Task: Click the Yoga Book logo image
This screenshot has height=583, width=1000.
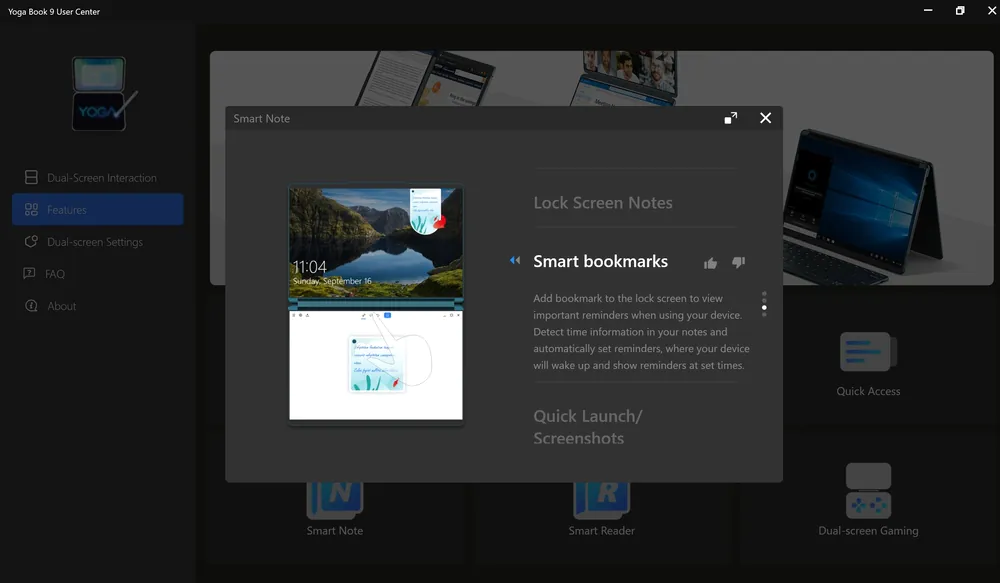Action: click(x=103, y=94)
